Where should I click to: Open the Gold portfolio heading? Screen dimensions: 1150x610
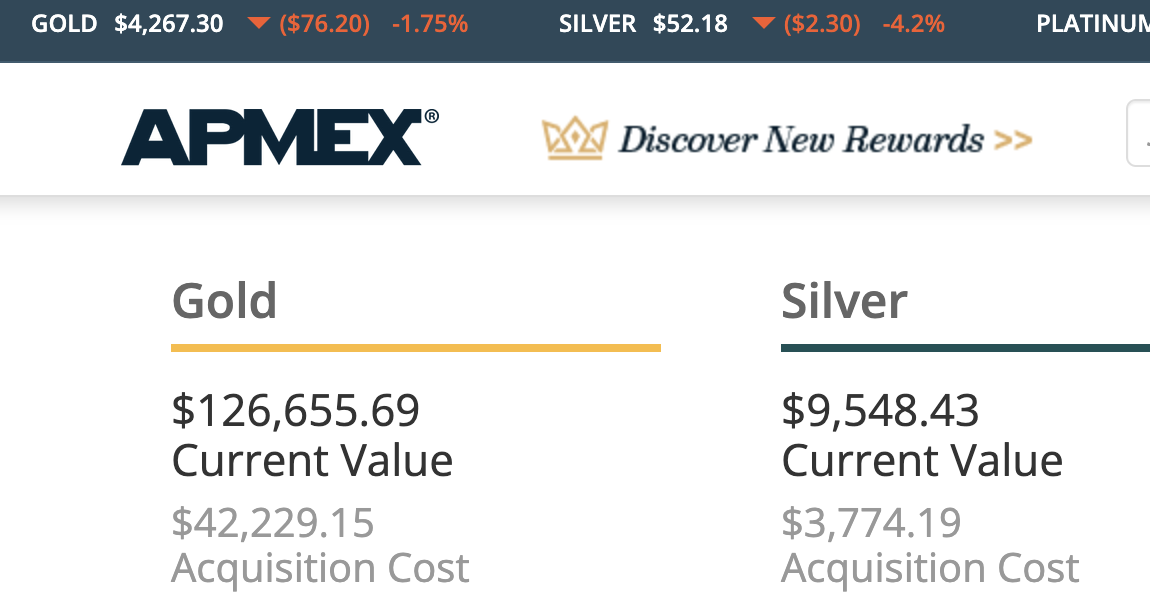(x=224, y=300)
